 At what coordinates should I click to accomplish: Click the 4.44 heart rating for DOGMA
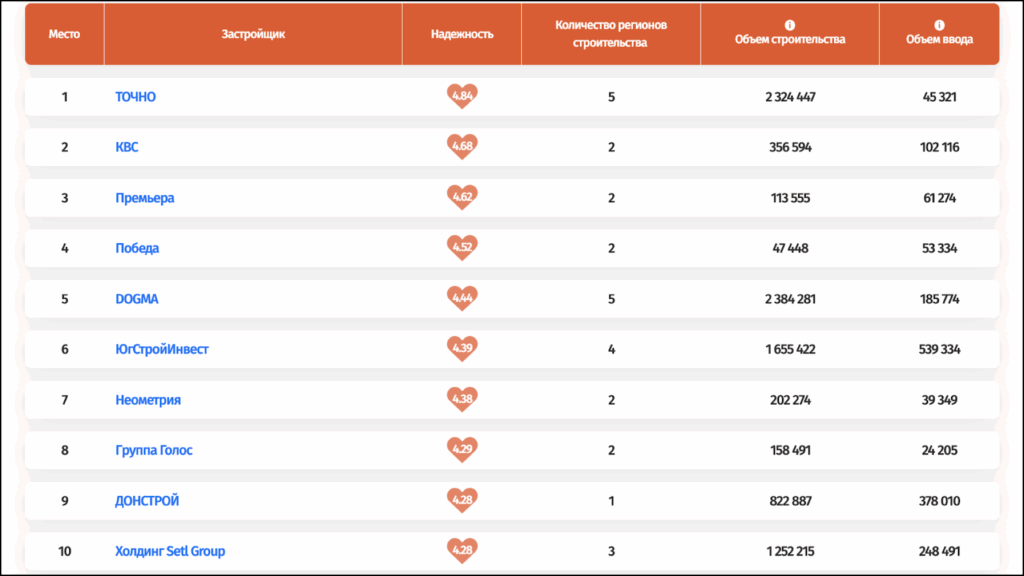click(462, 298)
